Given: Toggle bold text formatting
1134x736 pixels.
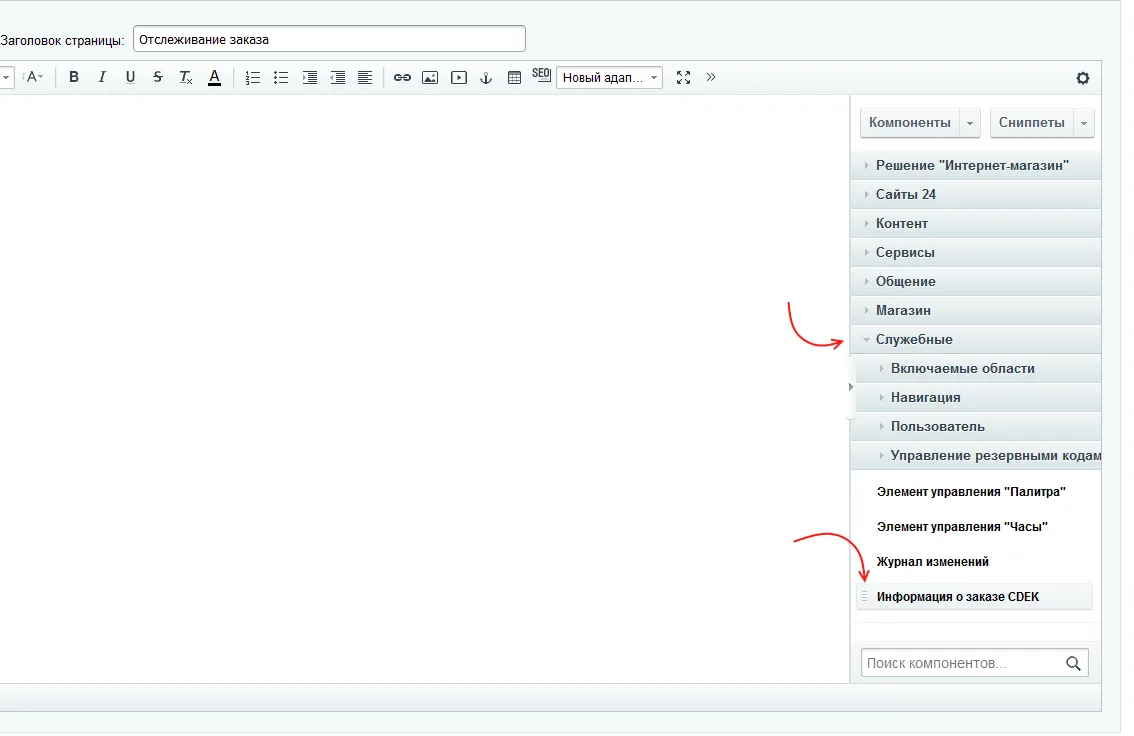Looking at the screenshot, I should (x=74, y=77).
